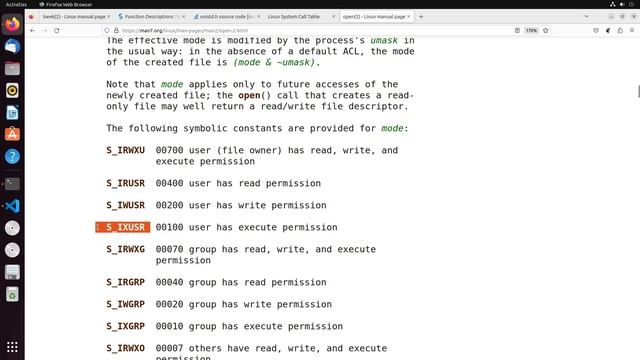Click the S_IRWXG constant
This screenshot has height=360, width=640.
(126, 249)
